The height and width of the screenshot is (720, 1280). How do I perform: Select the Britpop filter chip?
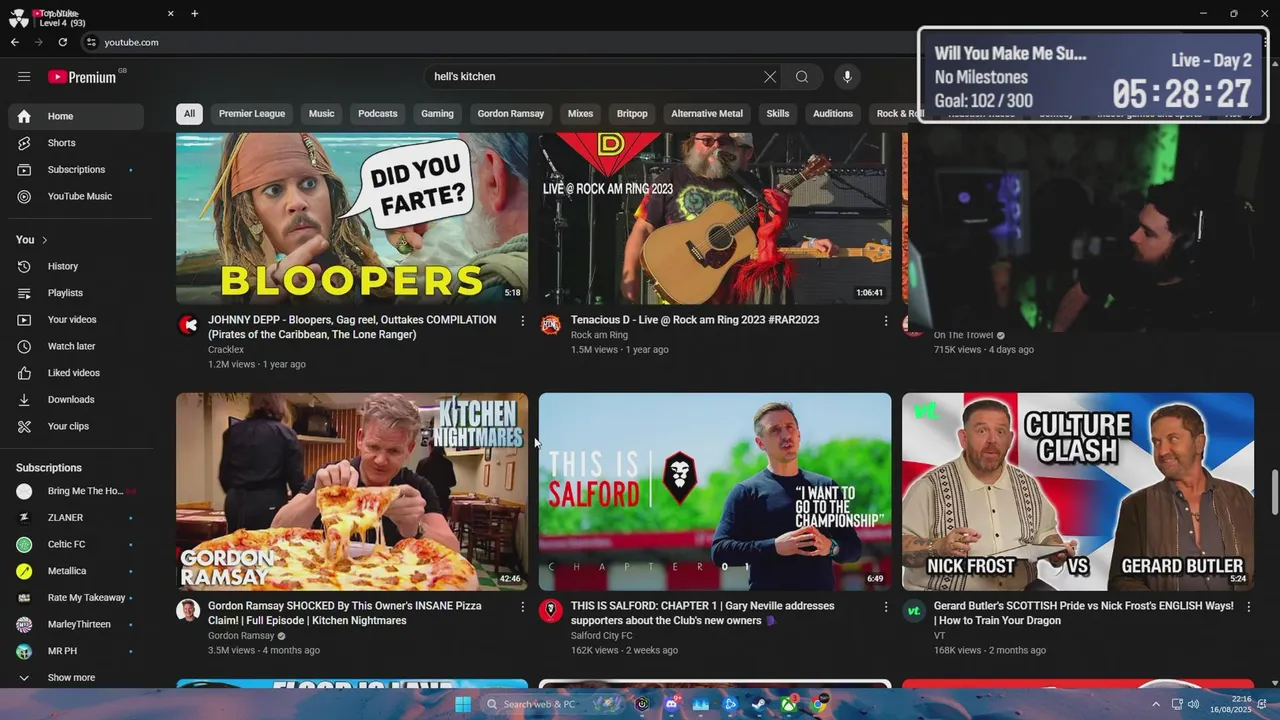pyautogui.click(x=632, y=114)
